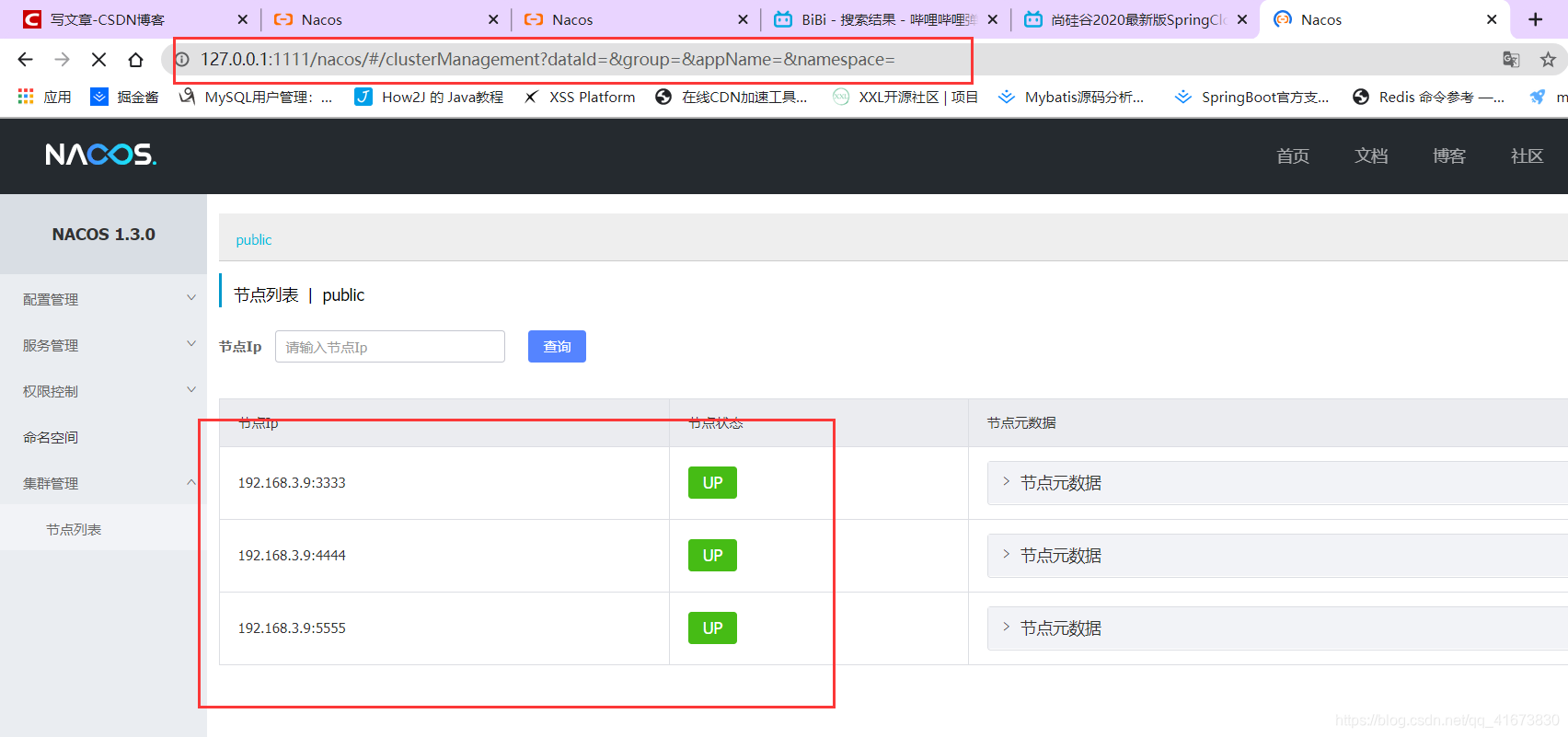Image resolution: width=1568 pixels, height=737 pixels.
Task: Open MySQL用户管理 bookmark
Action: 256,97
